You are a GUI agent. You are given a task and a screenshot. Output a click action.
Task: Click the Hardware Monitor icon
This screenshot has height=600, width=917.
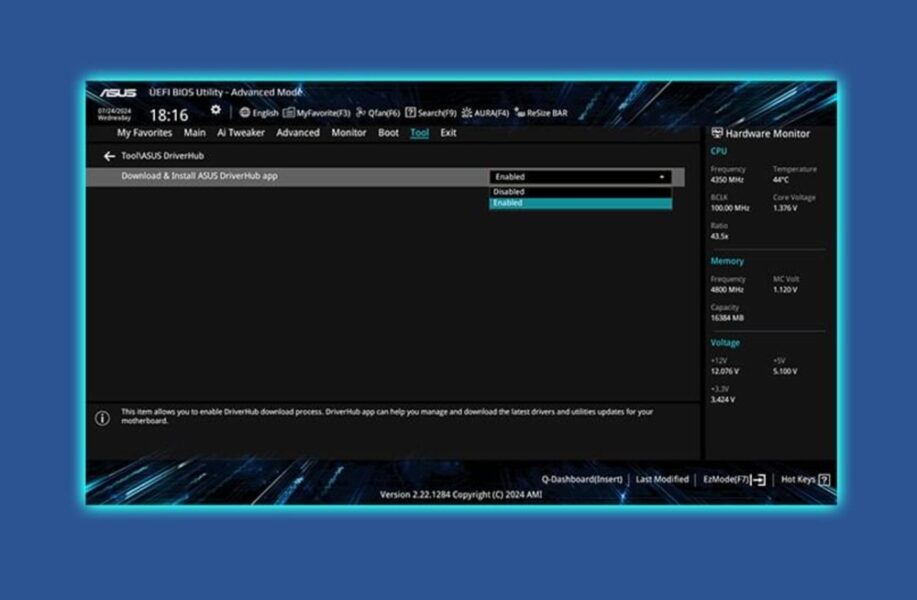[716, 133]
